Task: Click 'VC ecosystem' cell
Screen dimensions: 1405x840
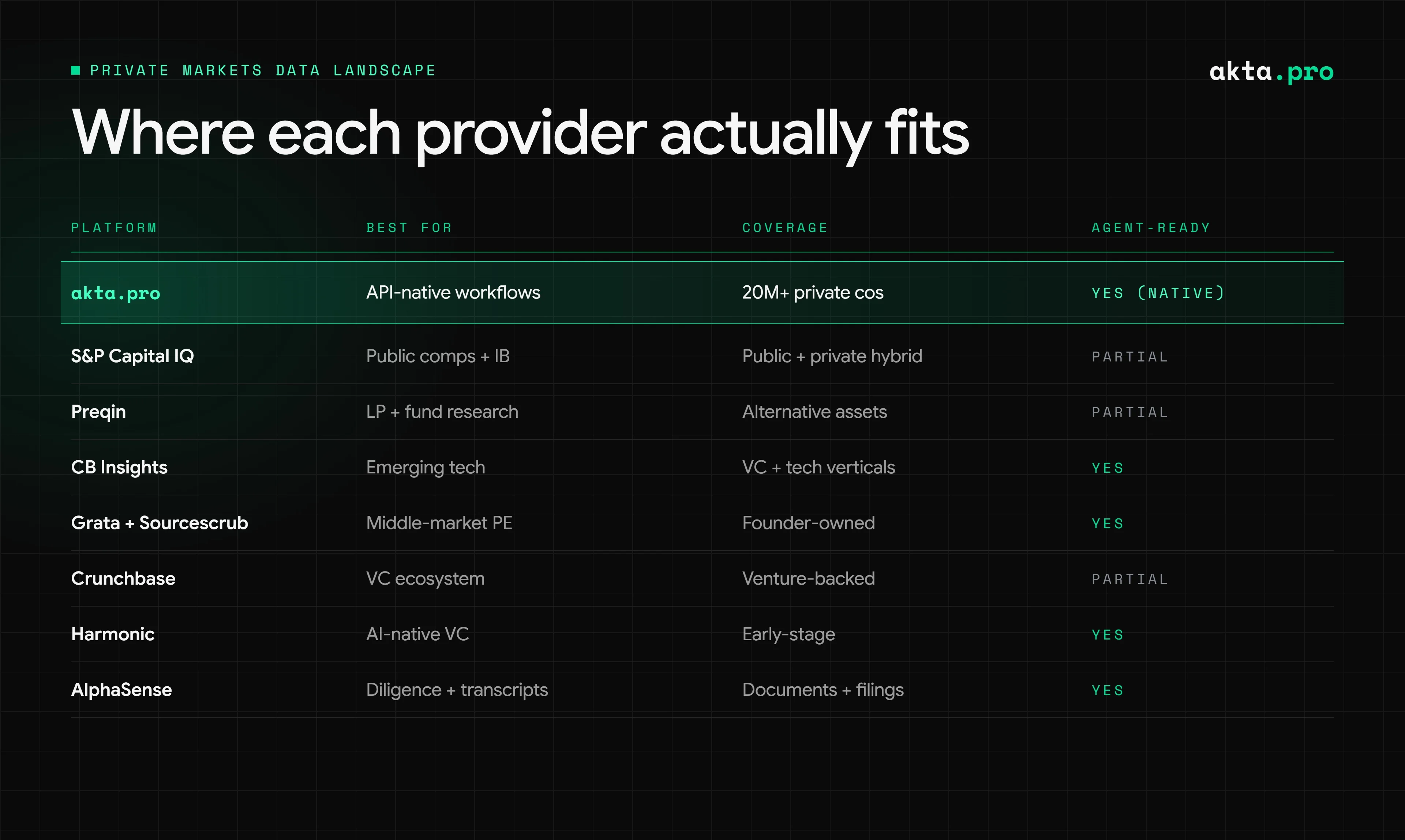Action: tap(425, 578)
